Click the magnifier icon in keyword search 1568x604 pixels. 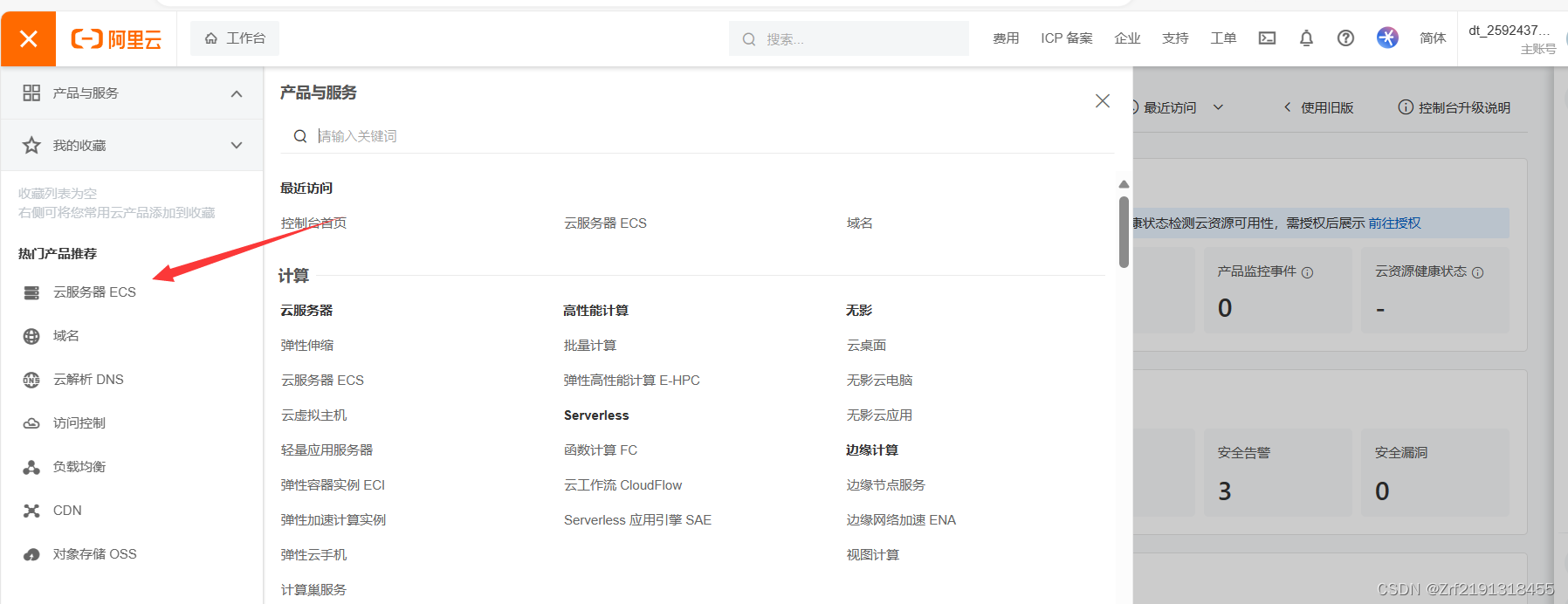[x=299, y=136]
